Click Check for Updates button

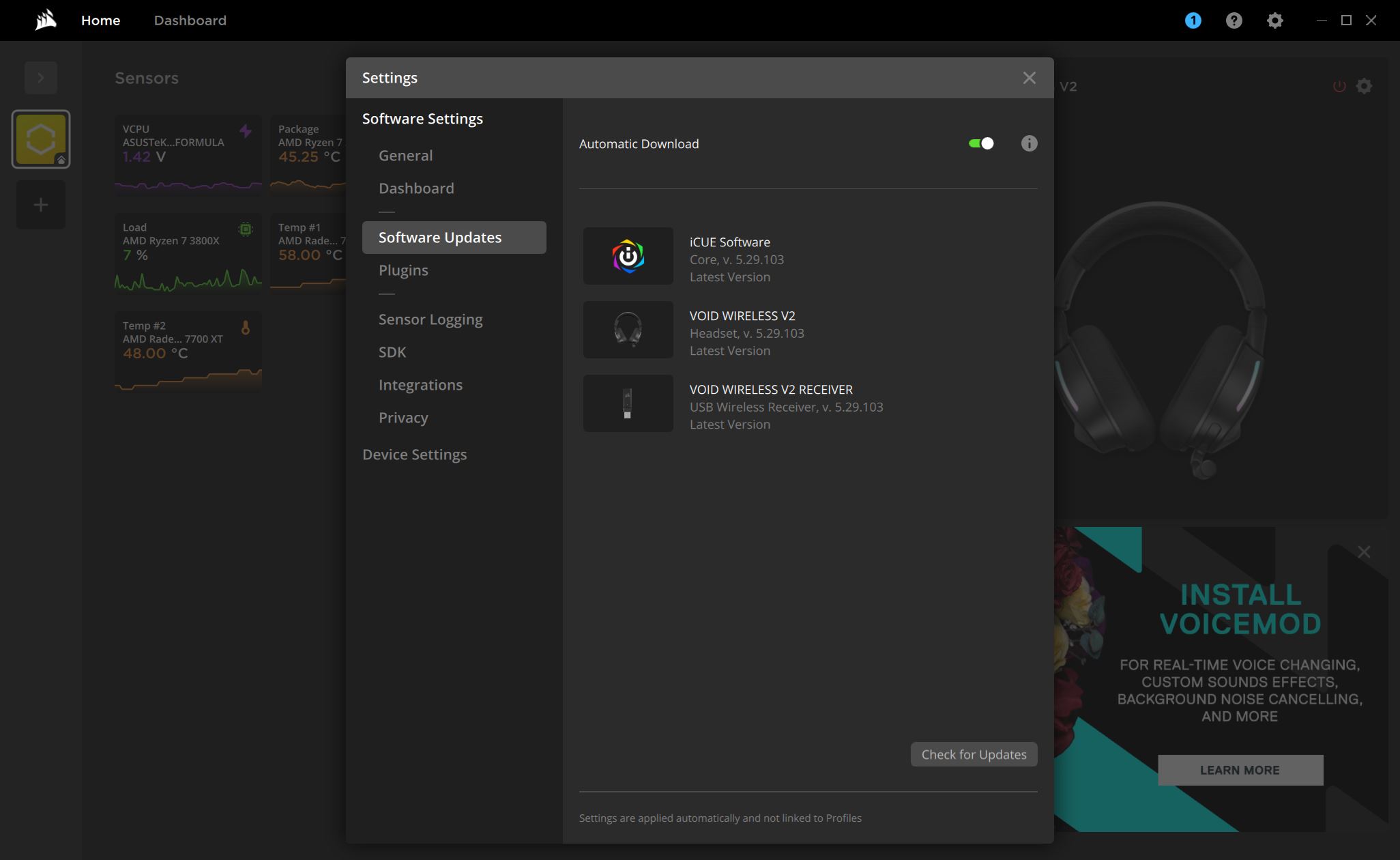pyautogui.click(x=974, y=754)
